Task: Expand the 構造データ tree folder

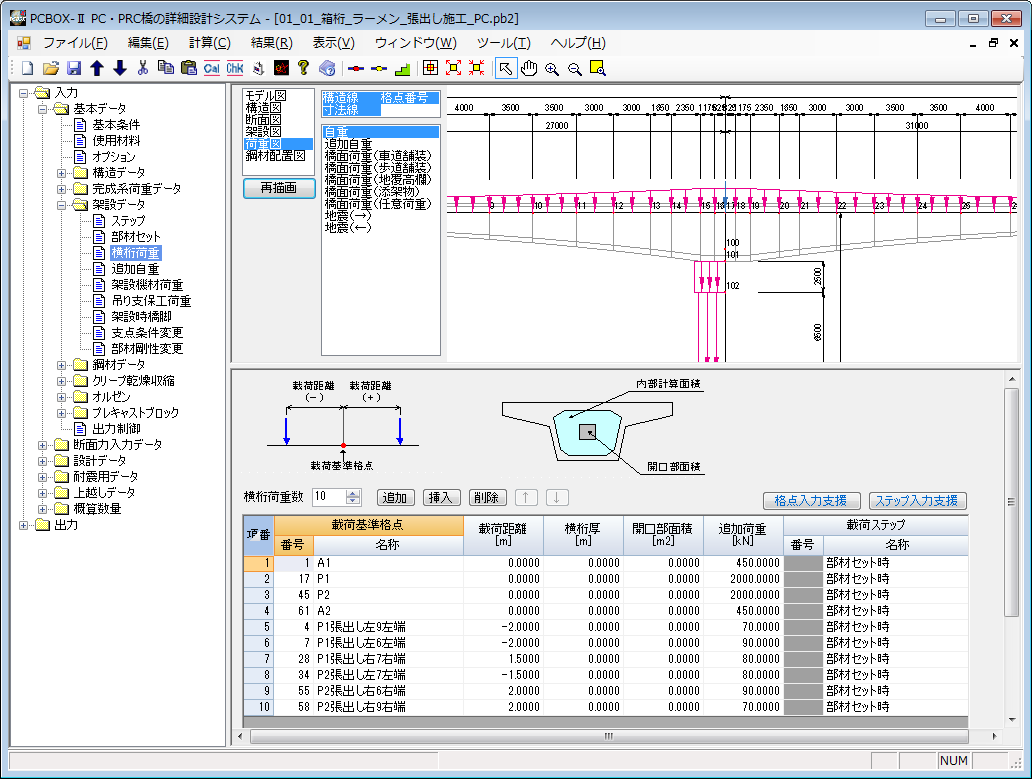Action: (62, 173)
